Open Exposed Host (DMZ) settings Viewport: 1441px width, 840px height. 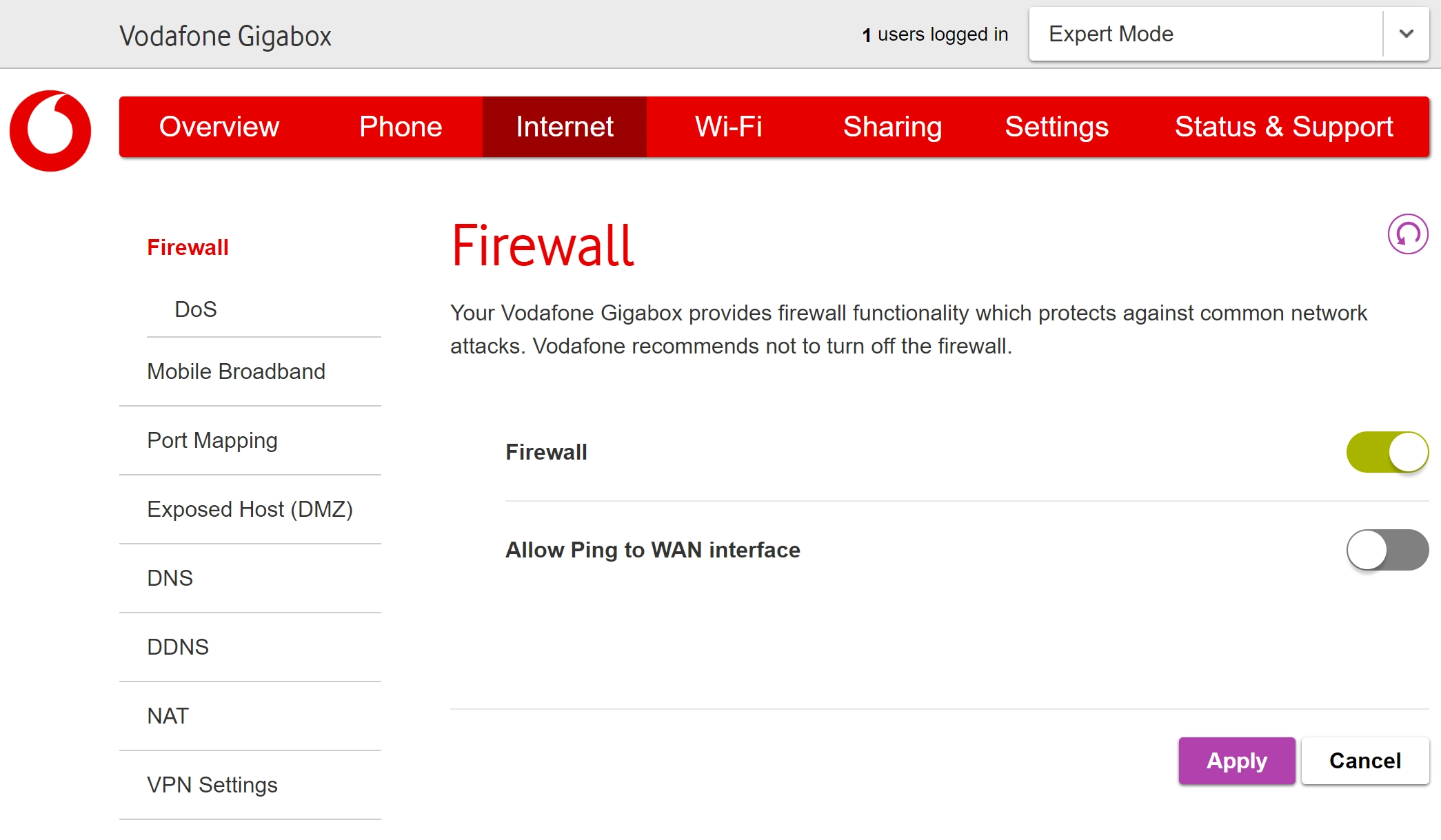click(x=250, y=509)
